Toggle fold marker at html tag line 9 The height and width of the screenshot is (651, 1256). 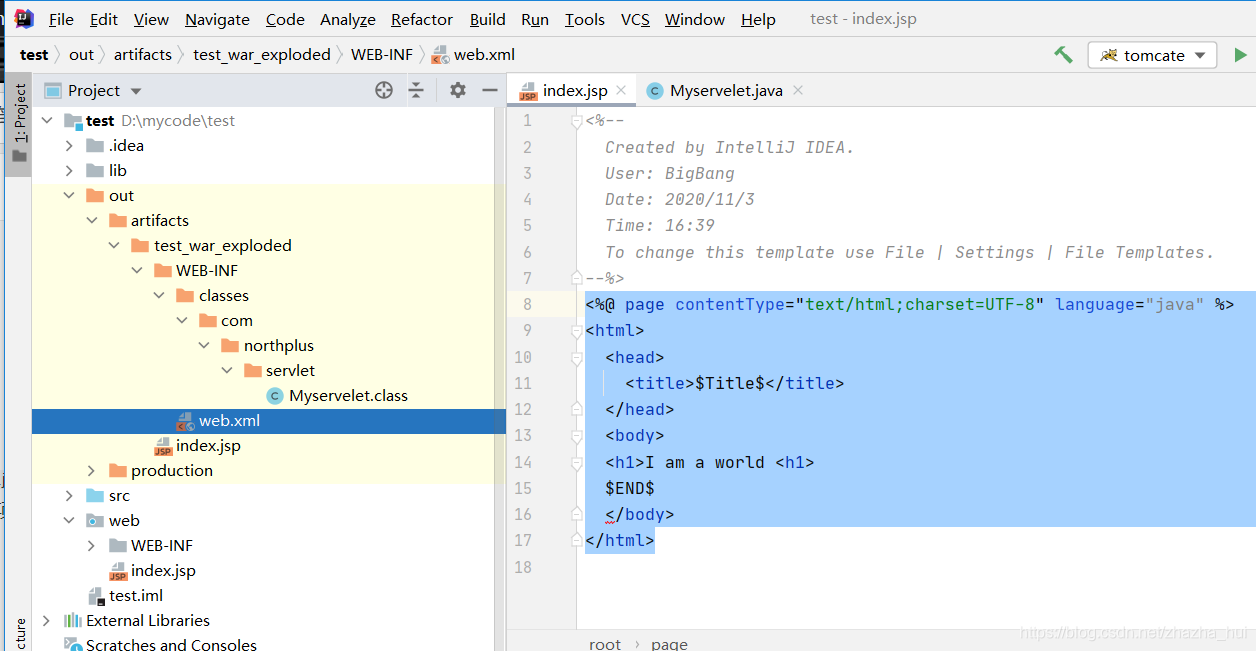click(576, 331)
